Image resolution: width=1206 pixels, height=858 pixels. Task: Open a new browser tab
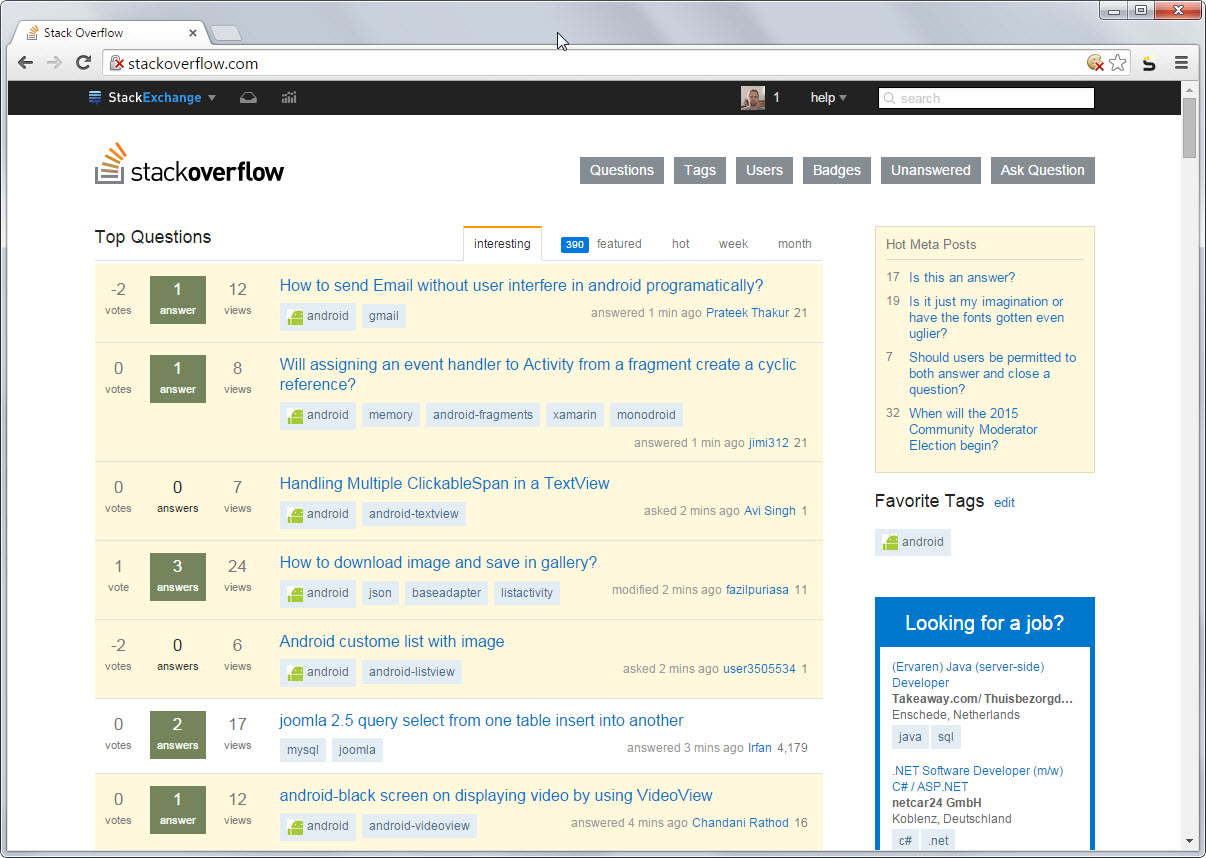click(226, 33)
